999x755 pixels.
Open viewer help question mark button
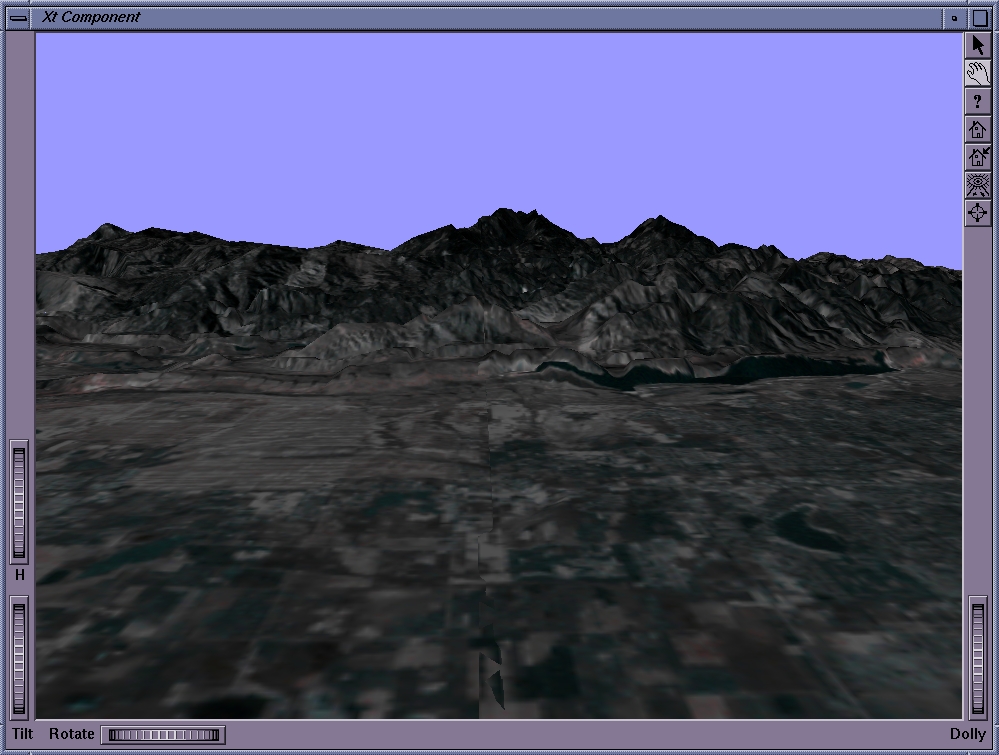tap(977, 101)
